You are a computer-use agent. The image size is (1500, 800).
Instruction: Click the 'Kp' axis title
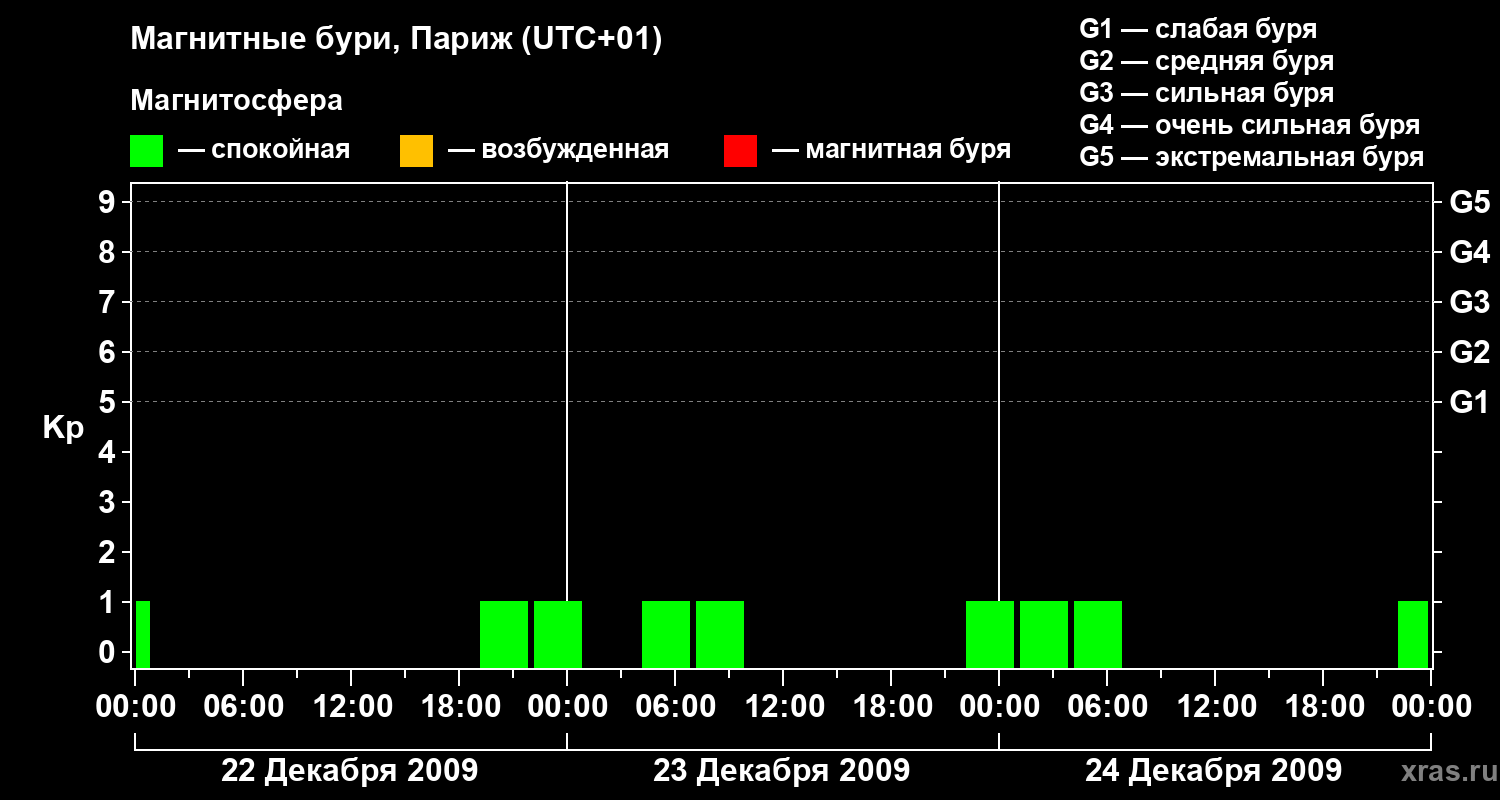(x=63, y=428)
